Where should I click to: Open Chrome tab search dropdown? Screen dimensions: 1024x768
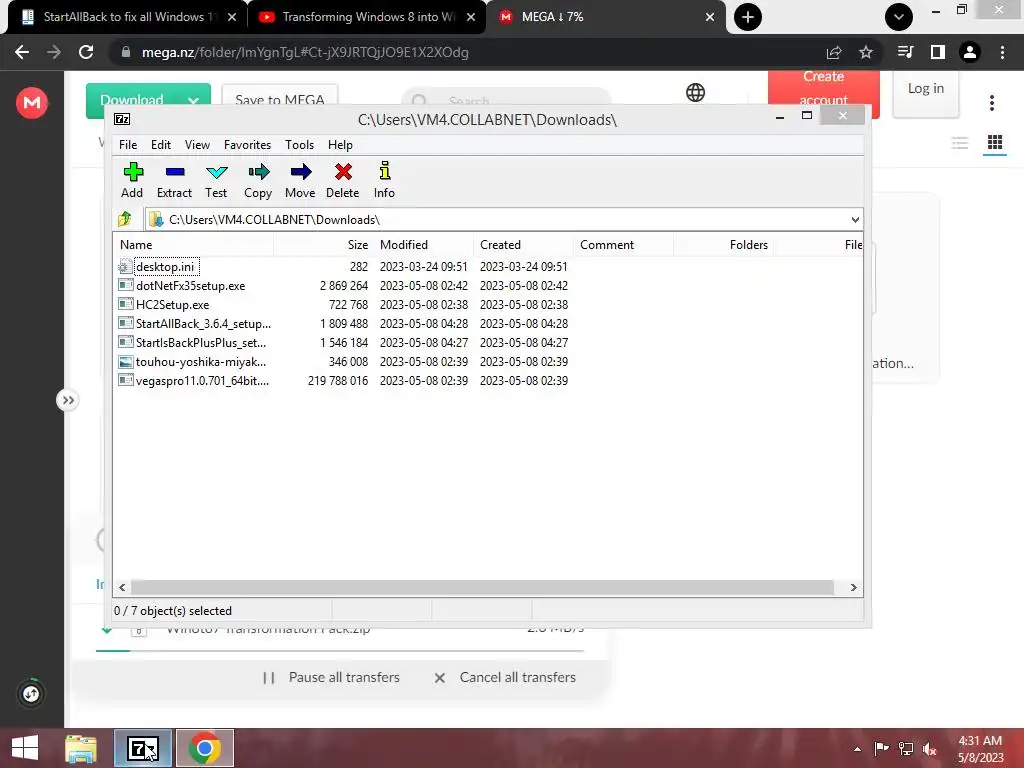[899, 17]
